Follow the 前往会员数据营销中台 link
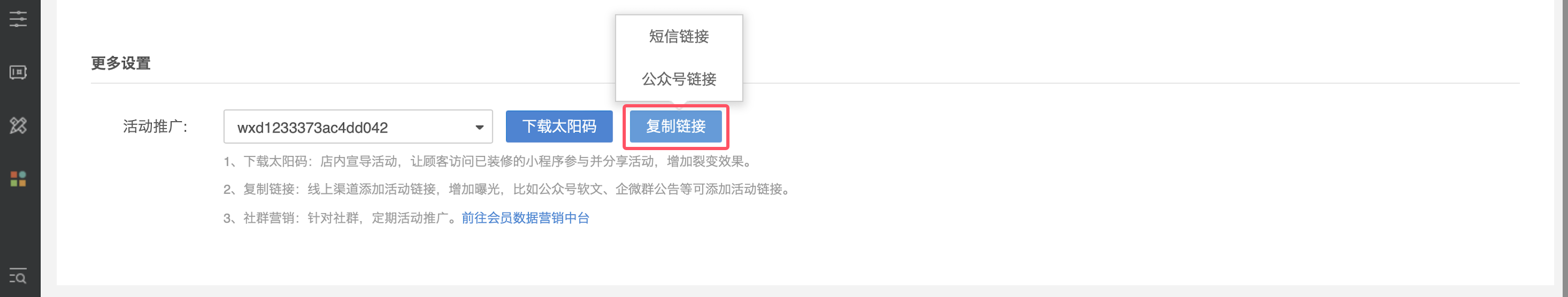This screenshot has width=1568, height=297. 525,218
